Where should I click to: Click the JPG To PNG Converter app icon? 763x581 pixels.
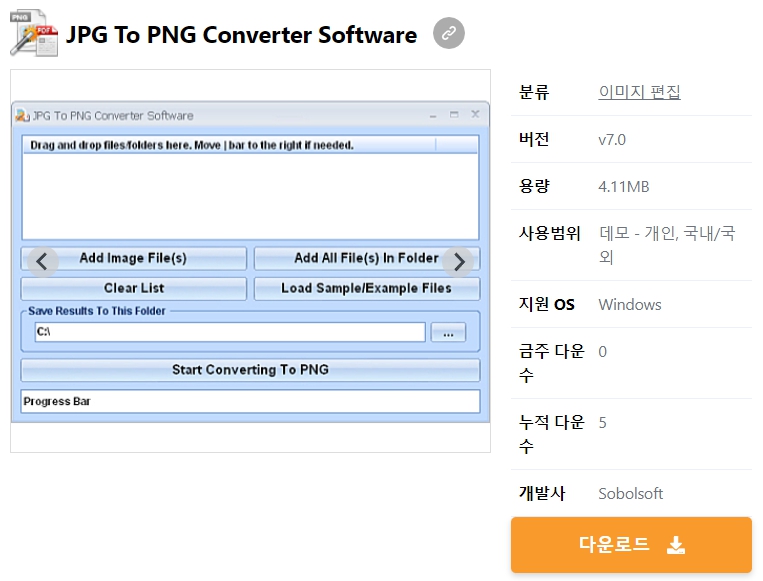tap(34, 33)
